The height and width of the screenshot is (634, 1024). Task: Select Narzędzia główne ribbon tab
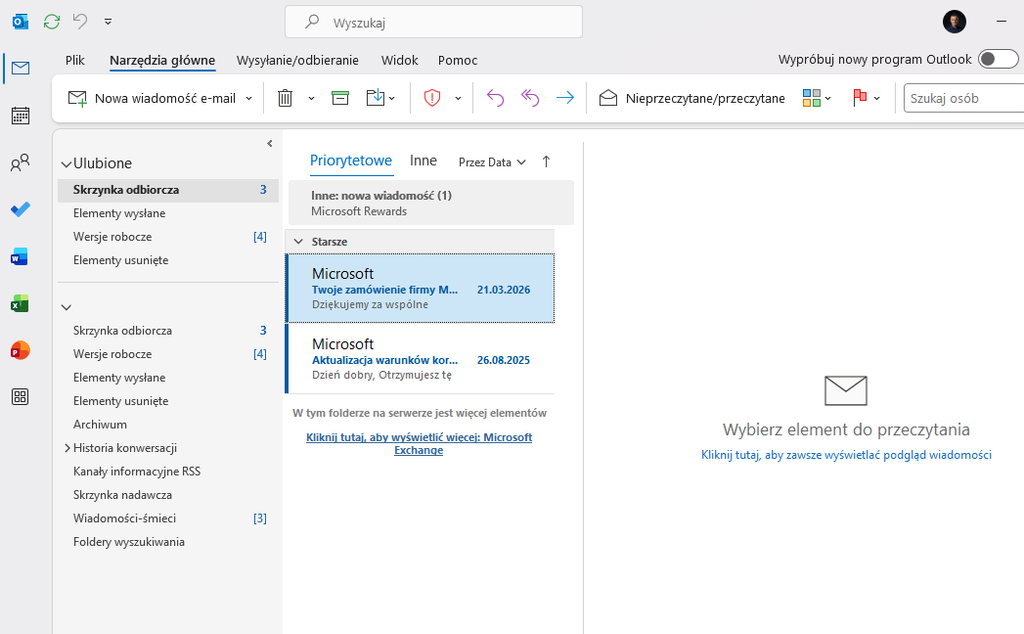(x=162, y=60)
